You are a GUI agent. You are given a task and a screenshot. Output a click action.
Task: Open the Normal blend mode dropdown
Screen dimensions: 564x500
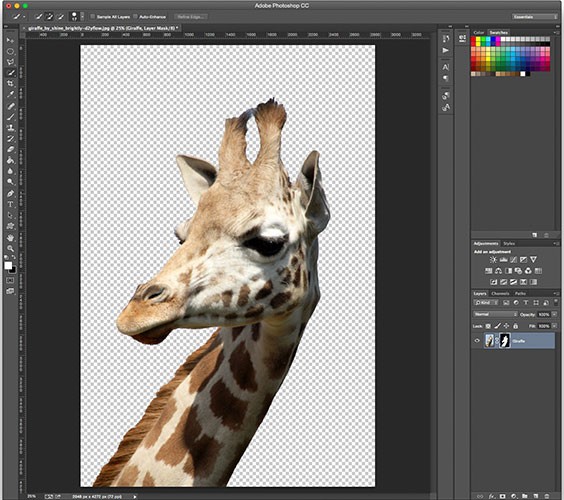click(495, 314)
